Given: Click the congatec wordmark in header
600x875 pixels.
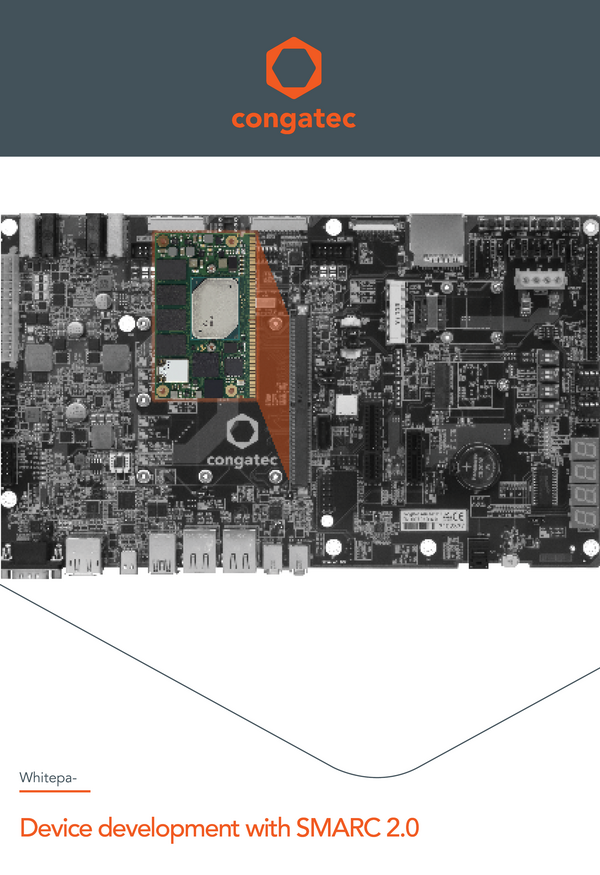Looking at the screenshot, I should [294, 119].
